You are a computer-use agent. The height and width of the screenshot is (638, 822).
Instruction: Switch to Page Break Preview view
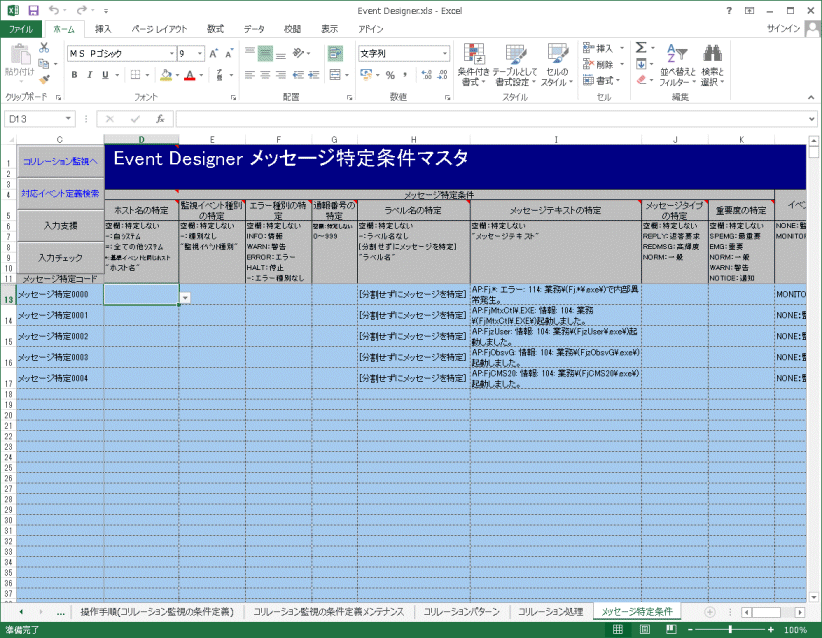(x=670, y=630)
